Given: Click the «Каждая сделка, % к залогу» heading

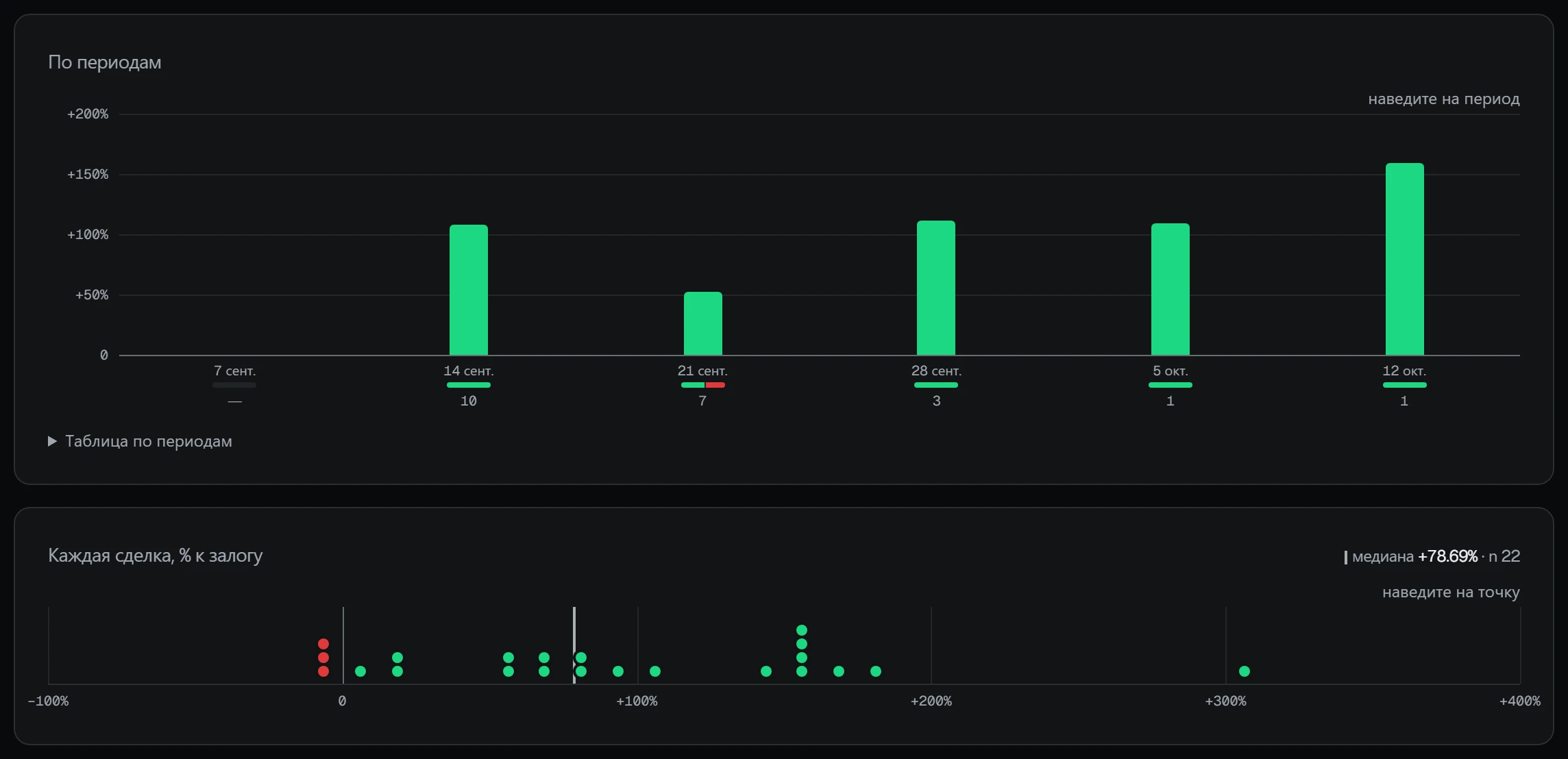Looking at the screenshot, I should pos(156,556).
